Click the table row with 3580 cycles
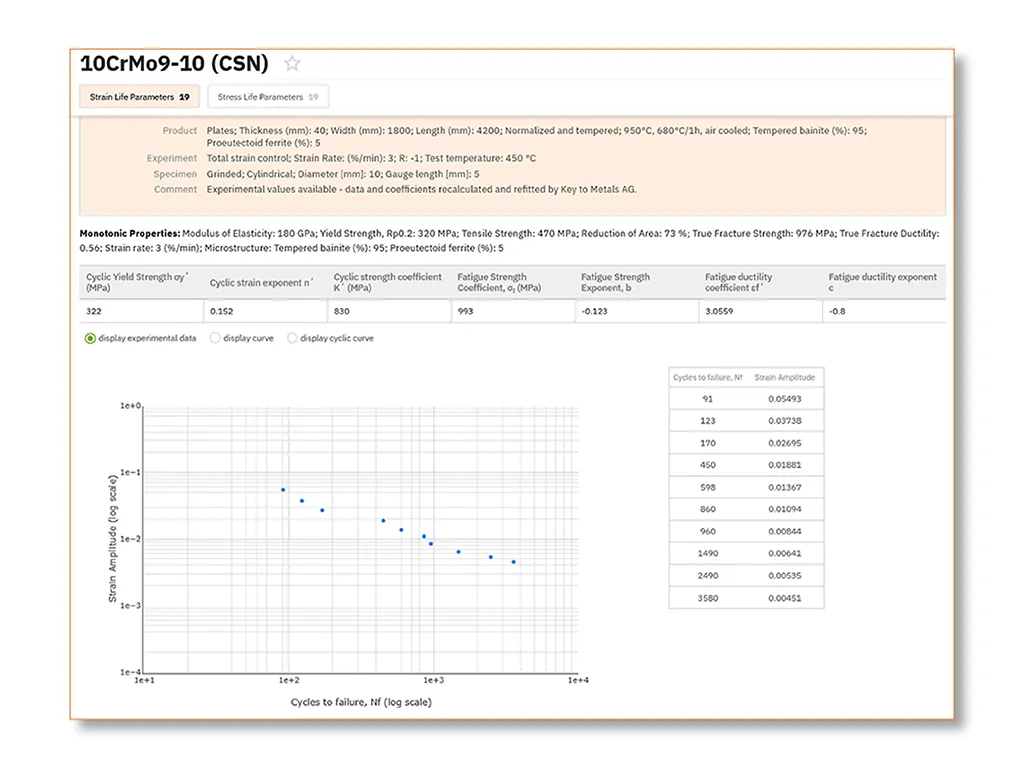Viewport: 1024px width, 768px height. point(706,597)
